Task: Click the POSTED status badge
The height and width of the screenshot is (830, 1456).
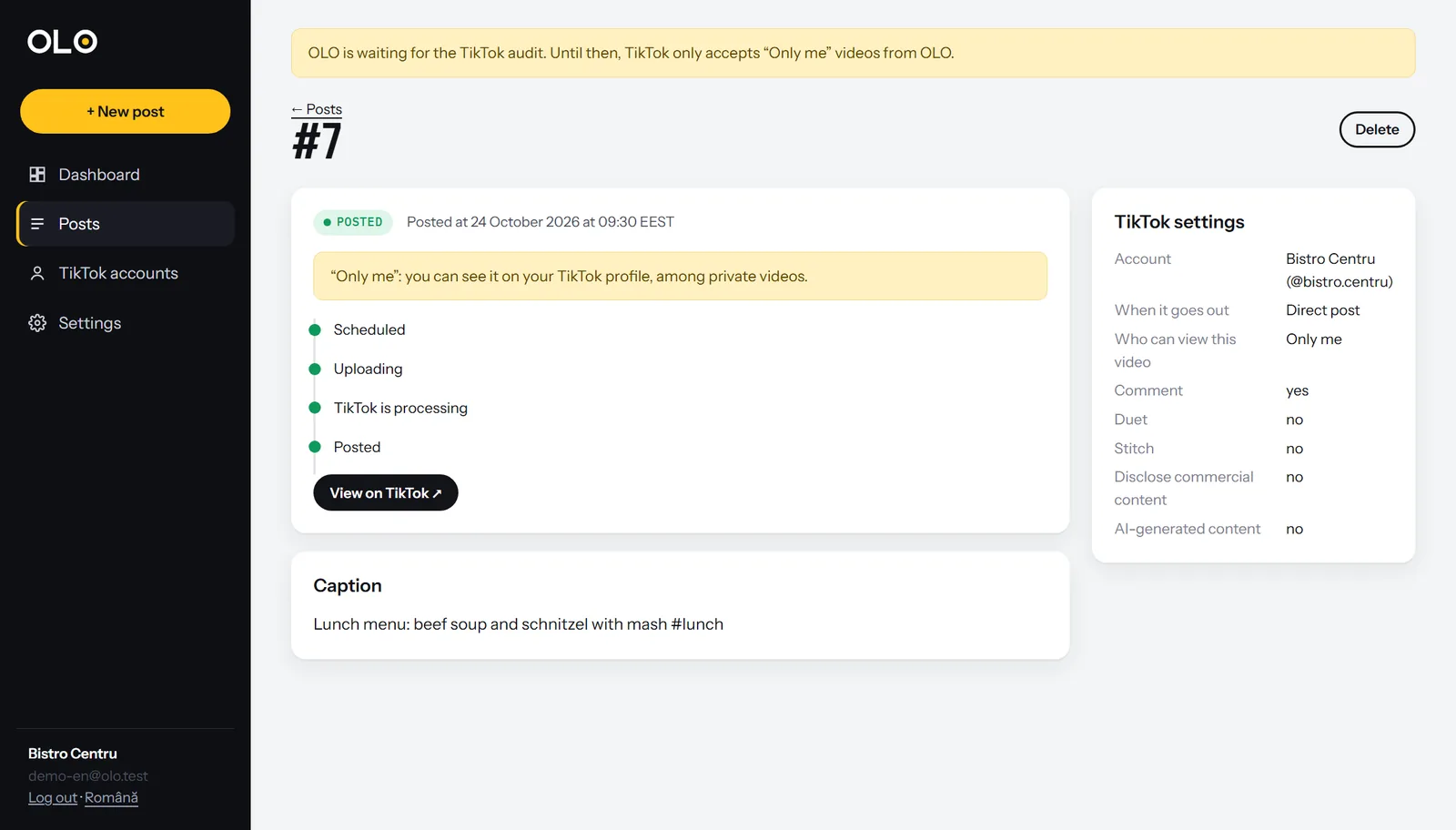Action: (x=353, y=222)
